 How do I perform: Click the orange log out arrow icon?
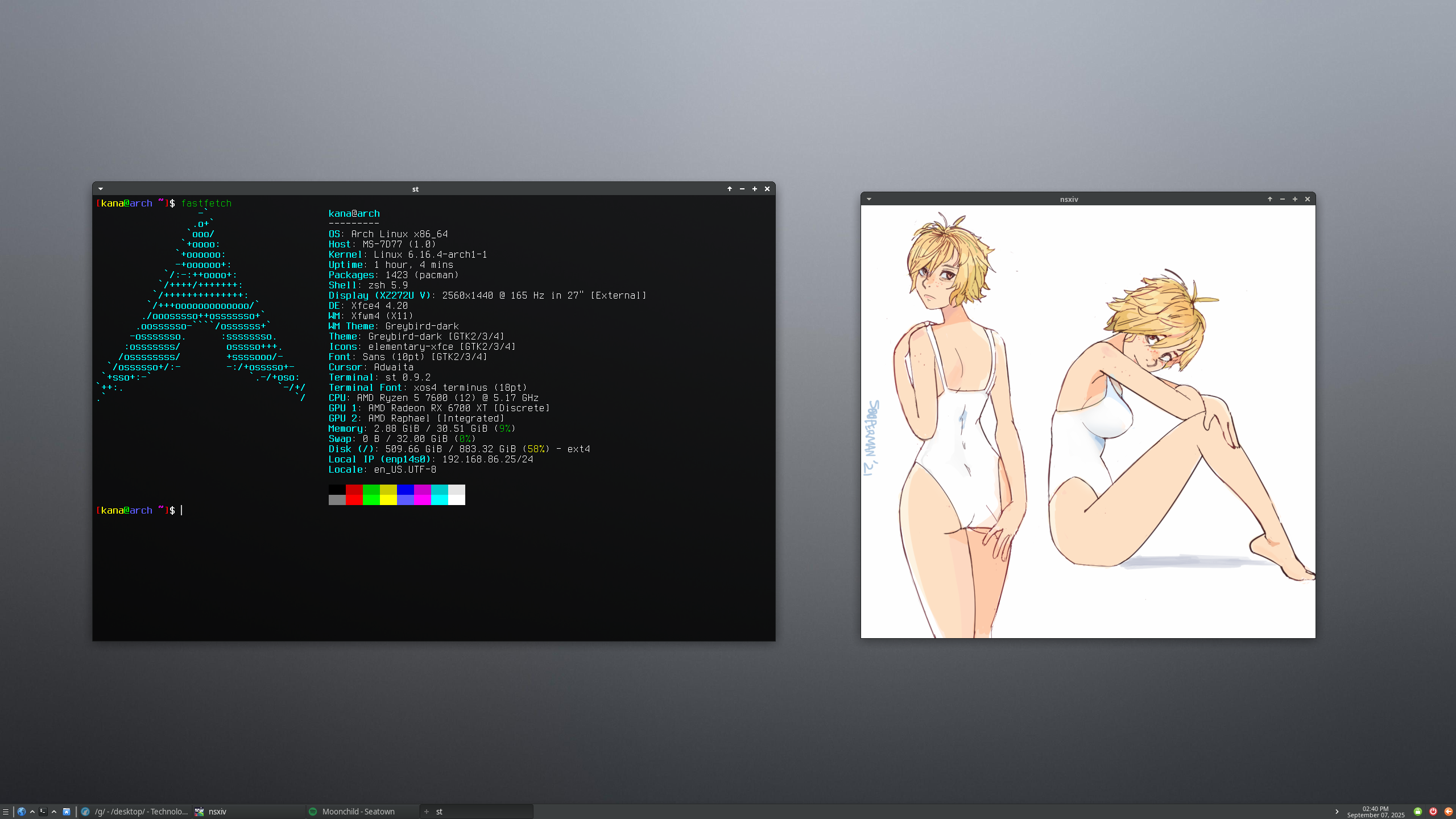coord(1449,812)
